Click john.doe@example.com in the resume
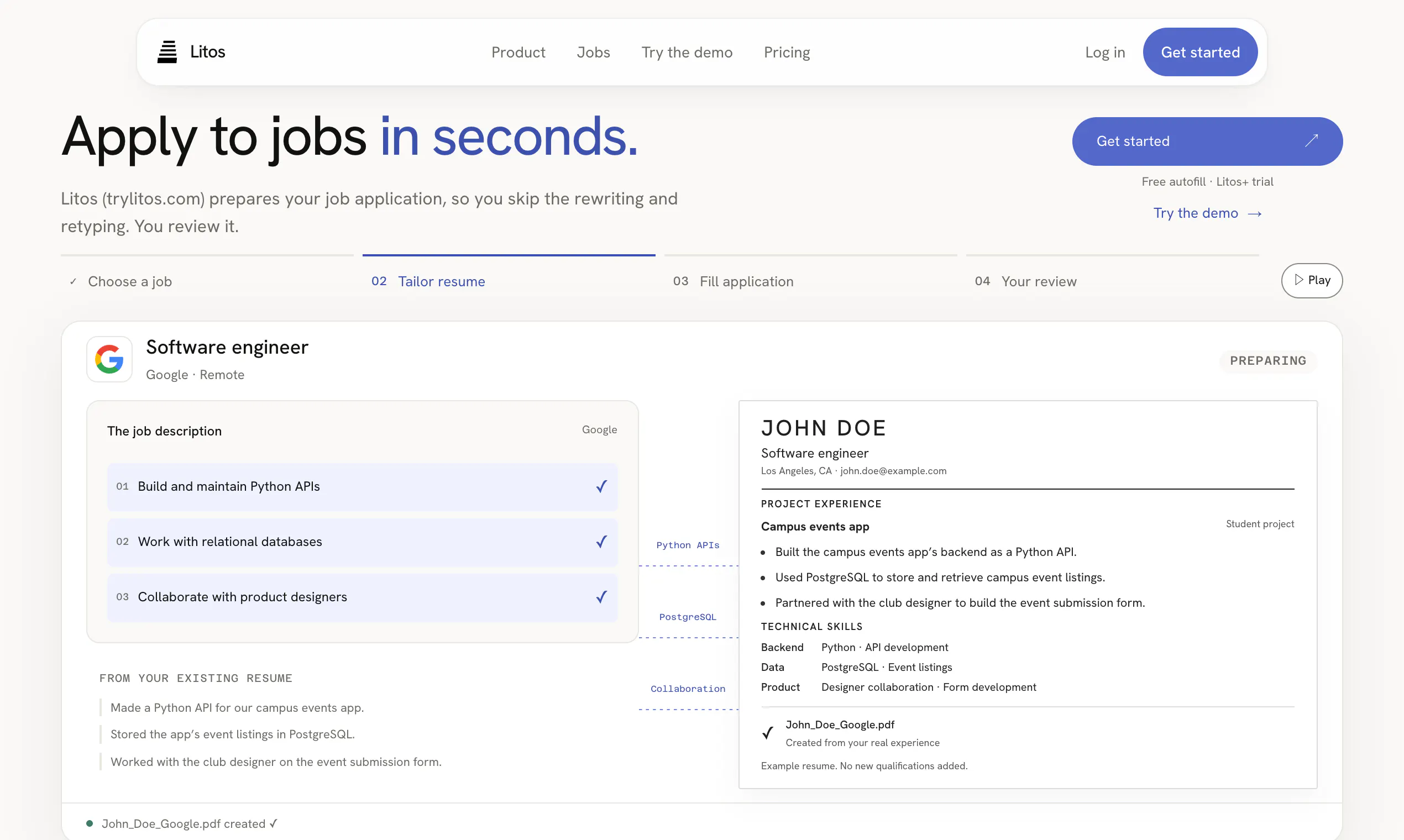 (893, 471)
